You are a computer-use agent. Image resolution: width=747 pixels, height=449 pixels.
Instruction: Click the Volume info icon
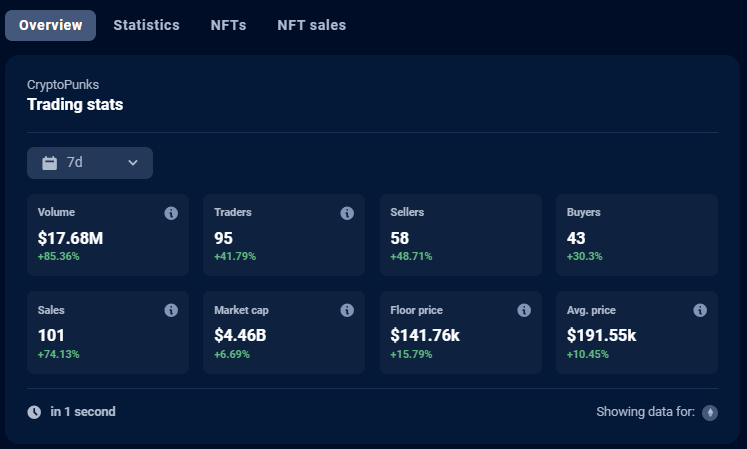point(171,213)
